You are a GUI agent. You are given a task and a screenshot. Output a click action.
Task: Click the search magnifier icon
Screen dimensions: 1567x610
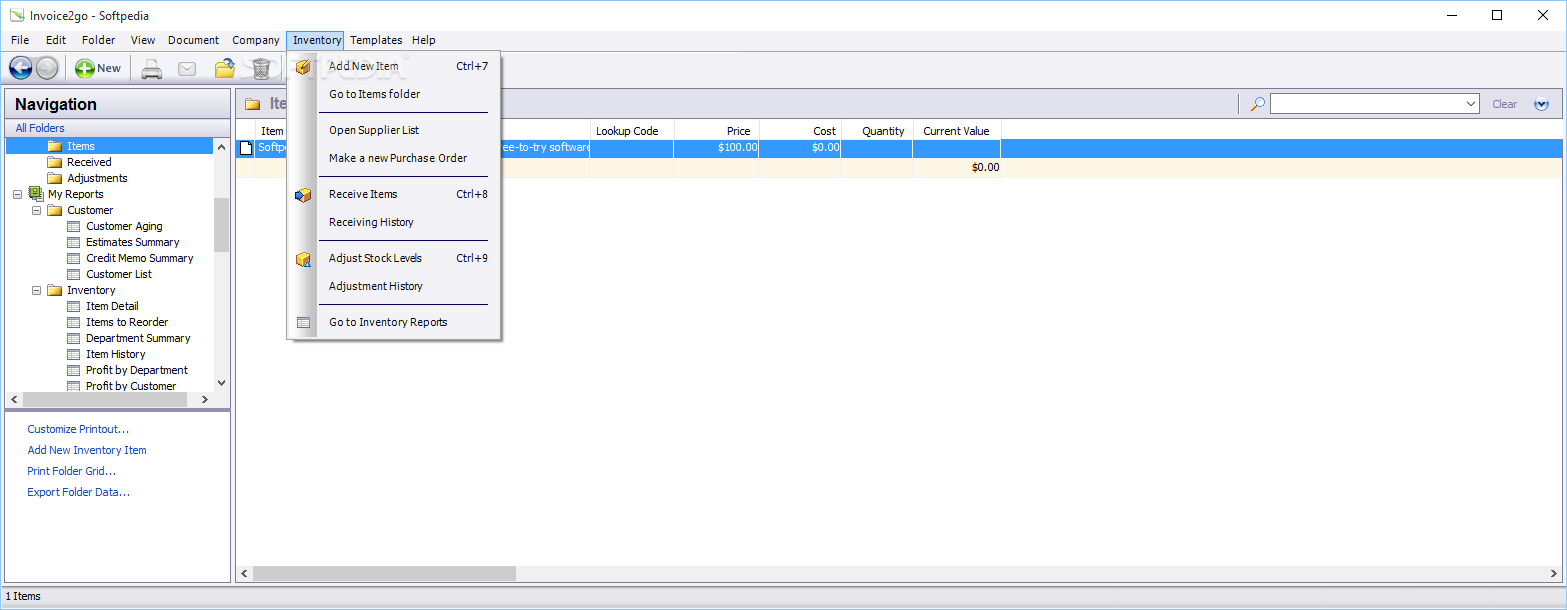coord(1257,104)
